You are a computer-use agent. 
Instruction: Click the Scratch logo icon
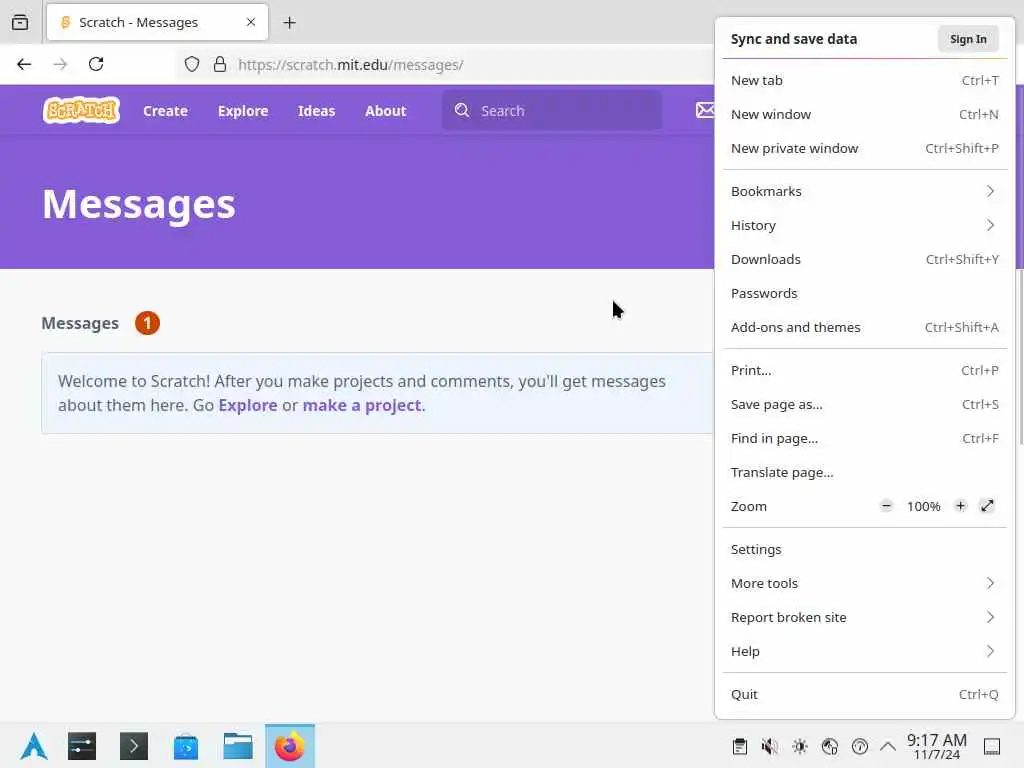pyautogui.click(x=81, y=110)
